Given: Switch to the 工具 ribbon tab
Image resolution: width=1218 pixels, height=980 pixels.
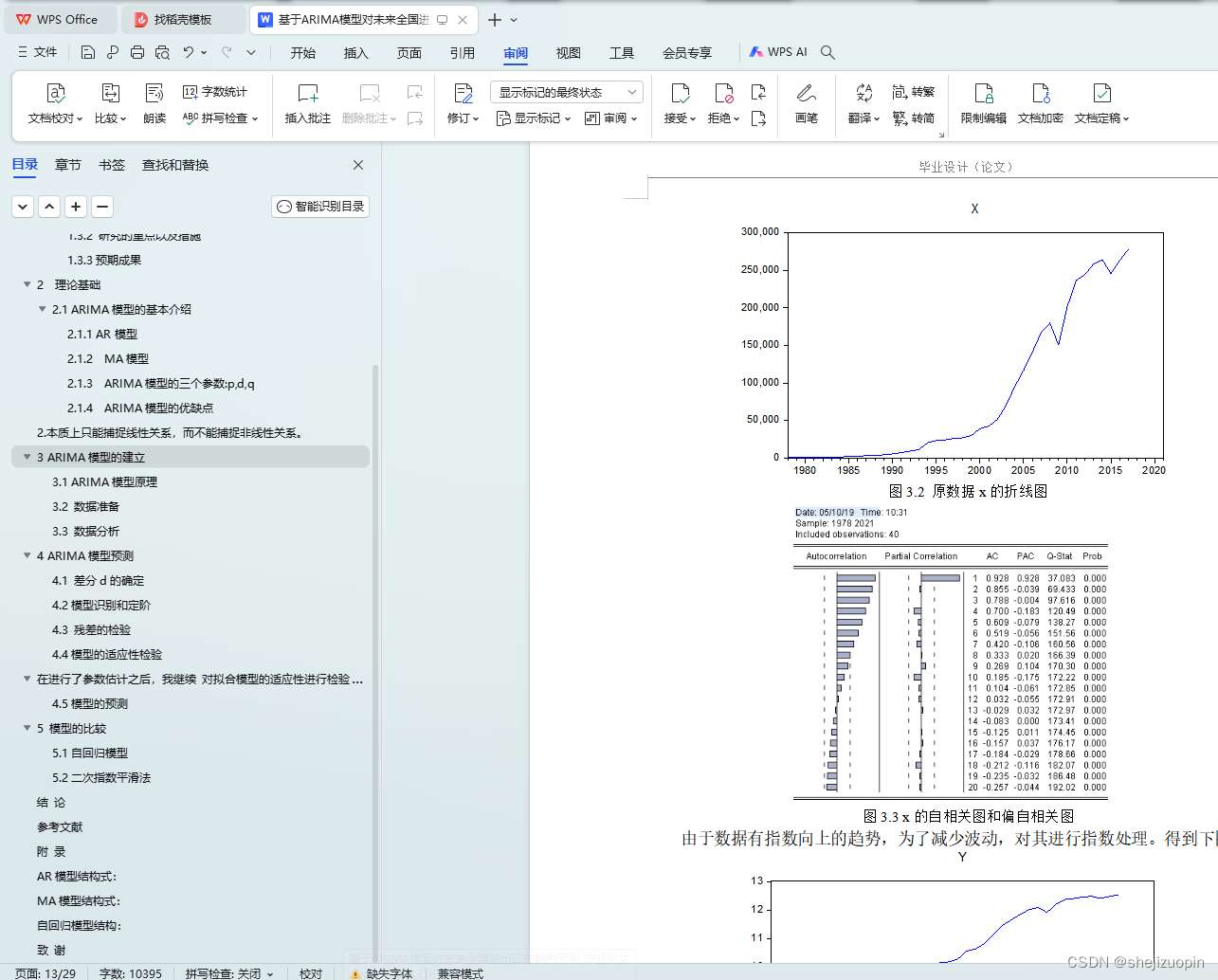Looking at the screenshot, I should point(622,53).
